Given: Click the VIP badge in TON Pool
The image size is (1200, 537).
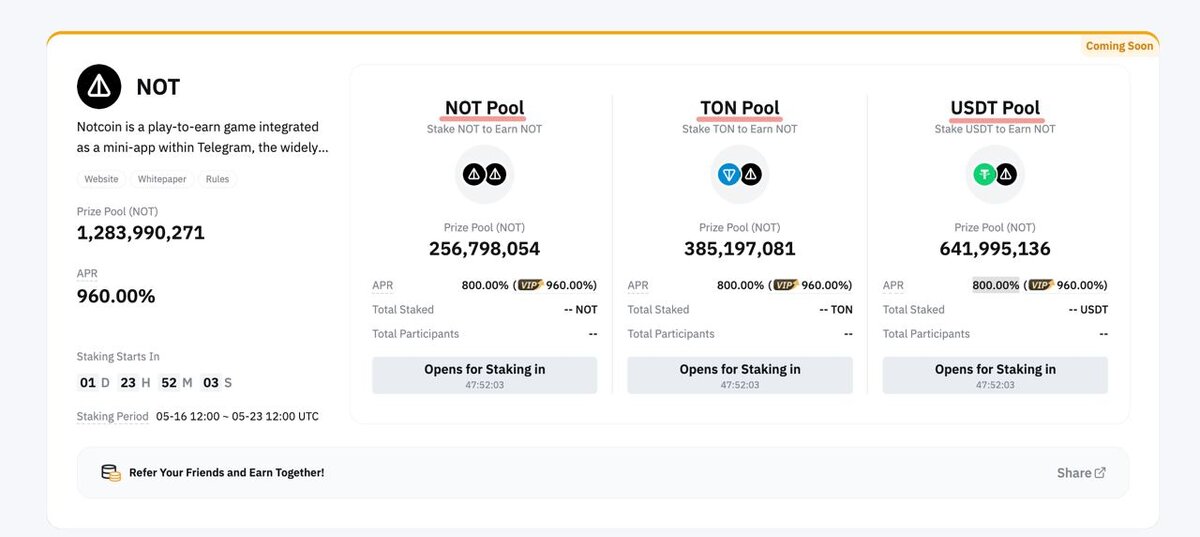Looking at the screenshot, I should [x=786, y=285].
